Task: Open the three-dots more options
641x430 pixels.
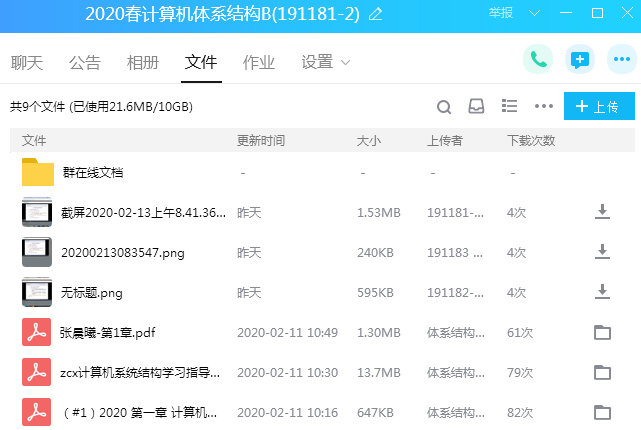Action: 543,107
